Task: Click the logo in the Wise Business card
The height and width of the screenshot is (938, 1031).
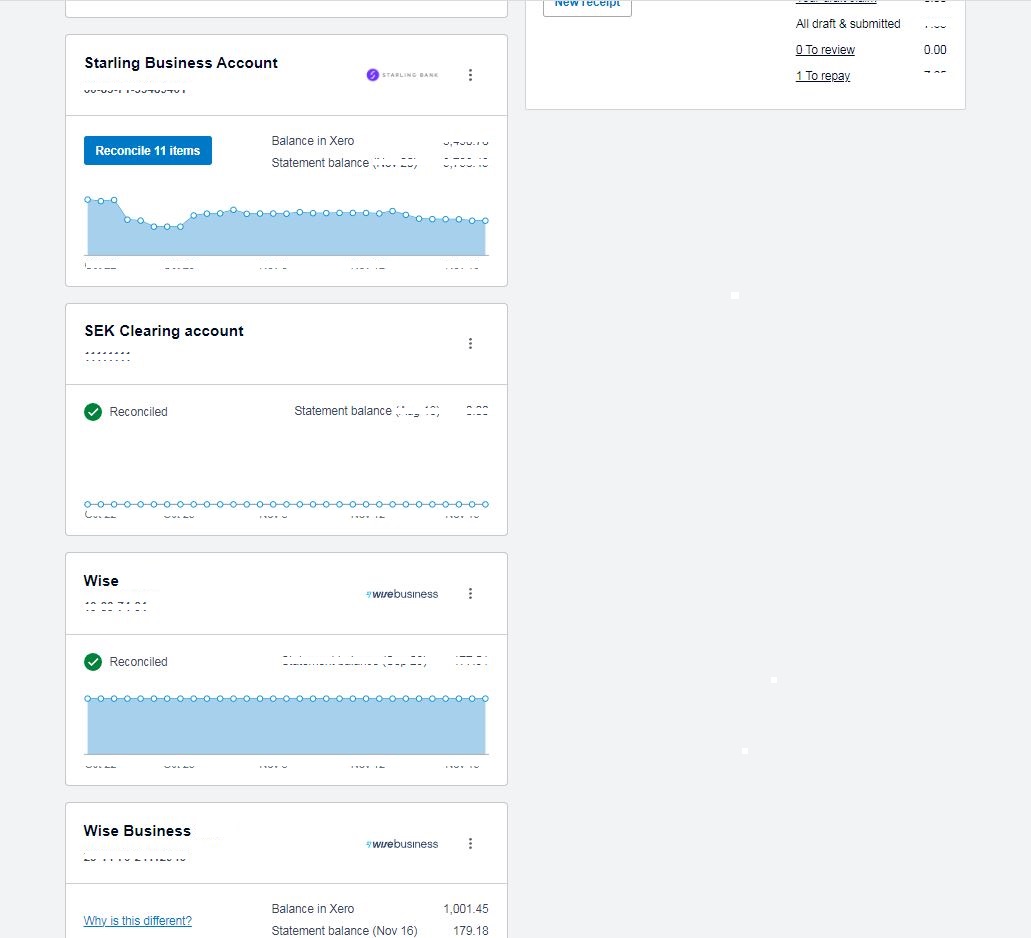Action: (x=402, y=844)
